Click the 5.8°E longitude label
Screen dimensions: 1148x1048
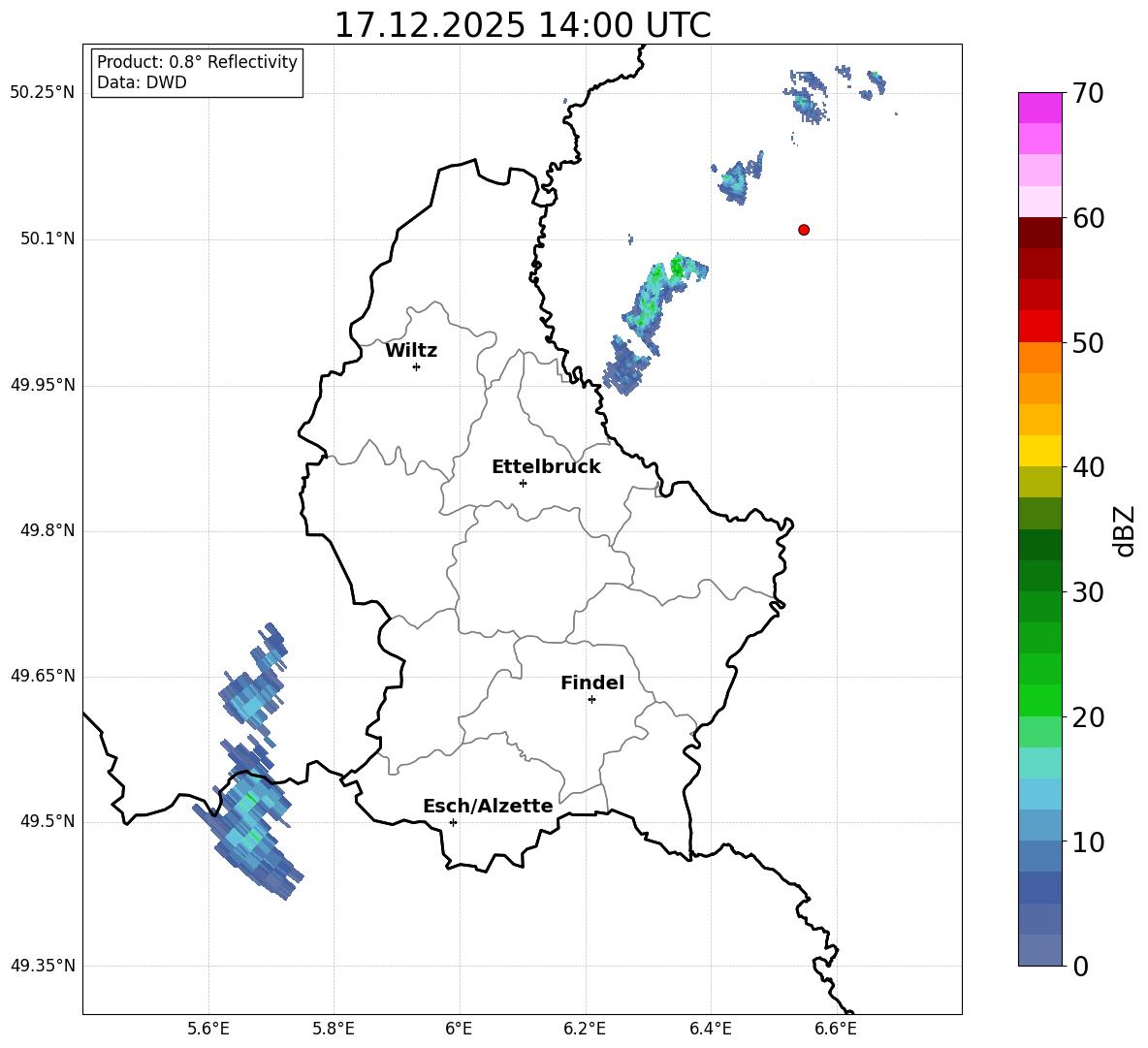point(334,1030)
